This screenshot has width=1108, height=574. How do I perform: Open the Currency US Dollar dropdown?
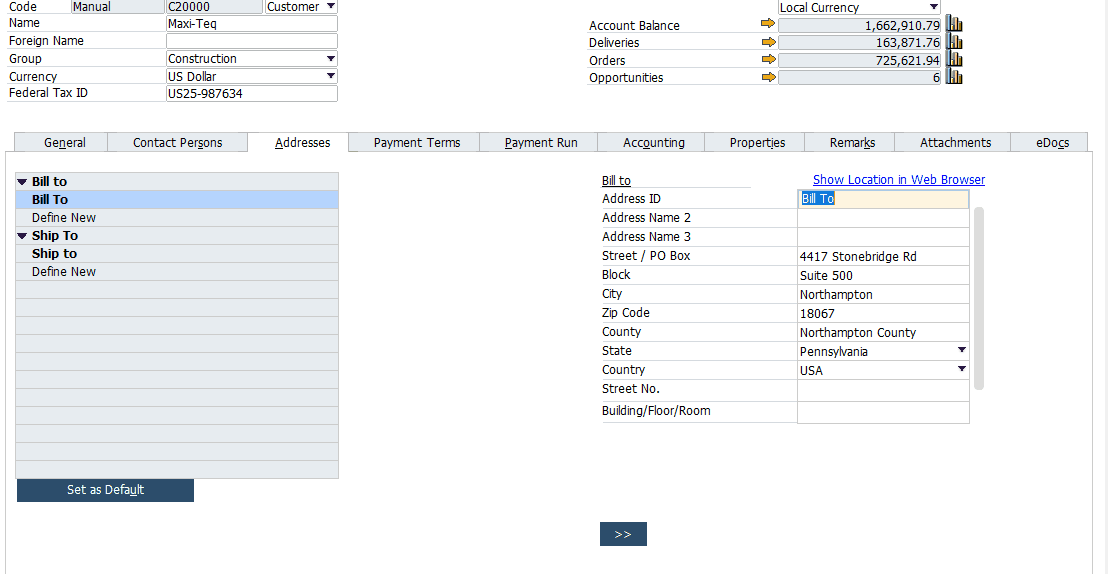point(331,76)
